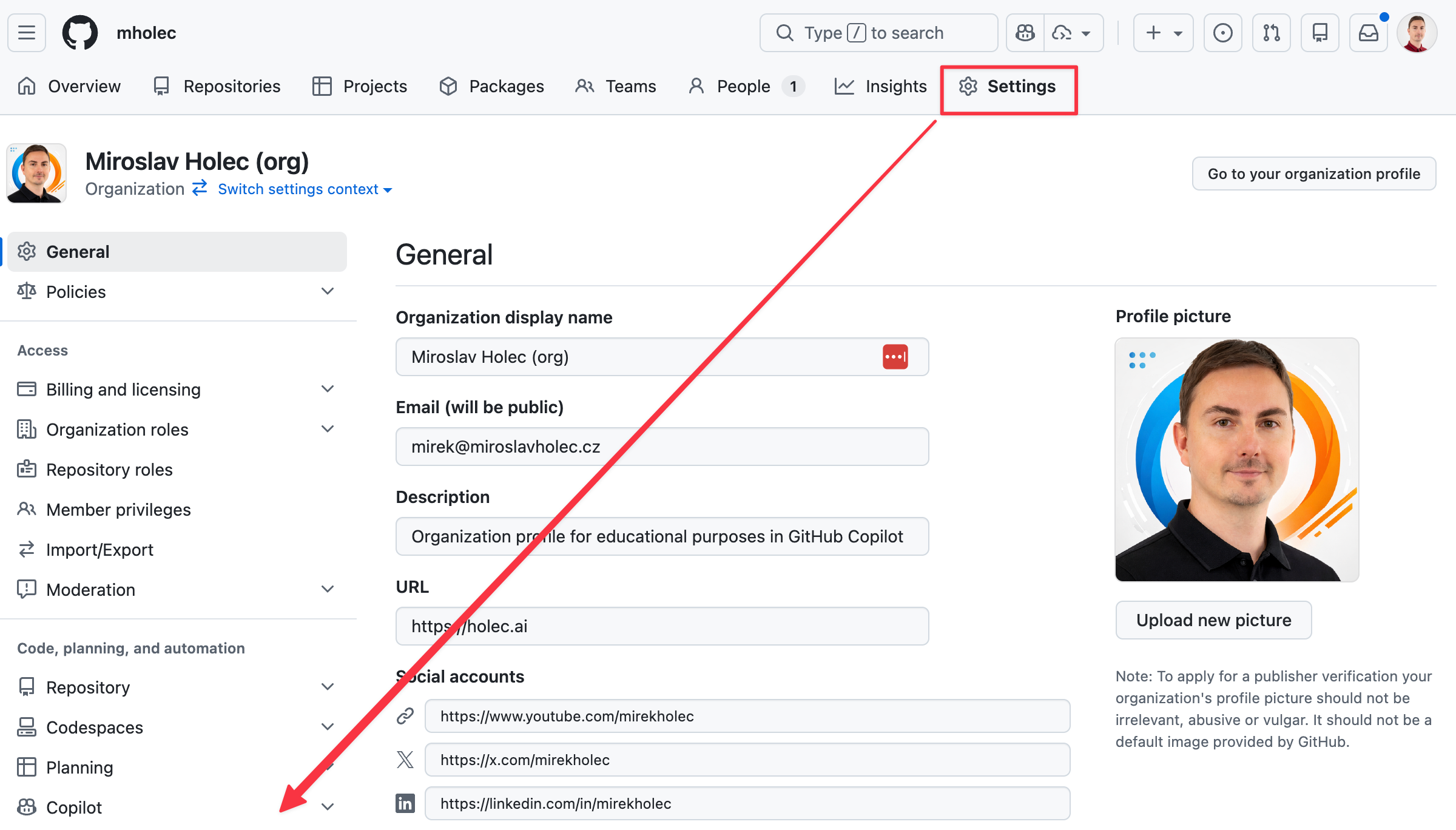Expand Billing and licensing section
Viewport: 1456px width, 830px height.
tap(328, 390)
